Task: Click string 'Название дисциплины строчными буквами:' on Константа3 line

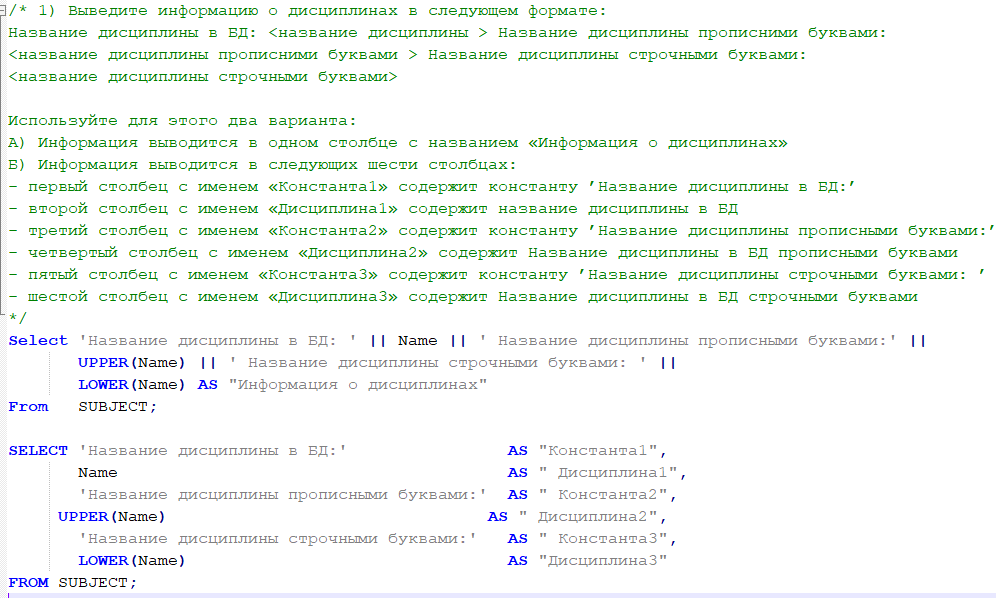Action: [x=277, y=539]
